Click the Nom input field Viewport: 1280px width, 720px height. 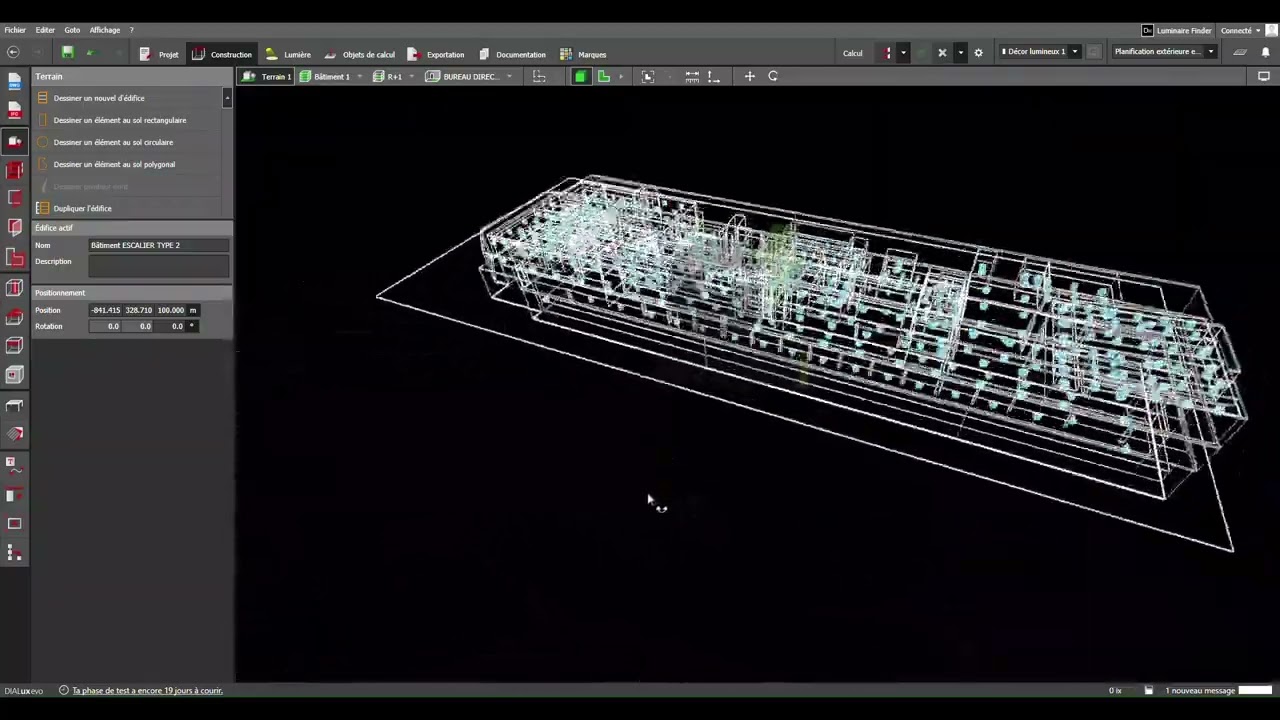[159, 245]
